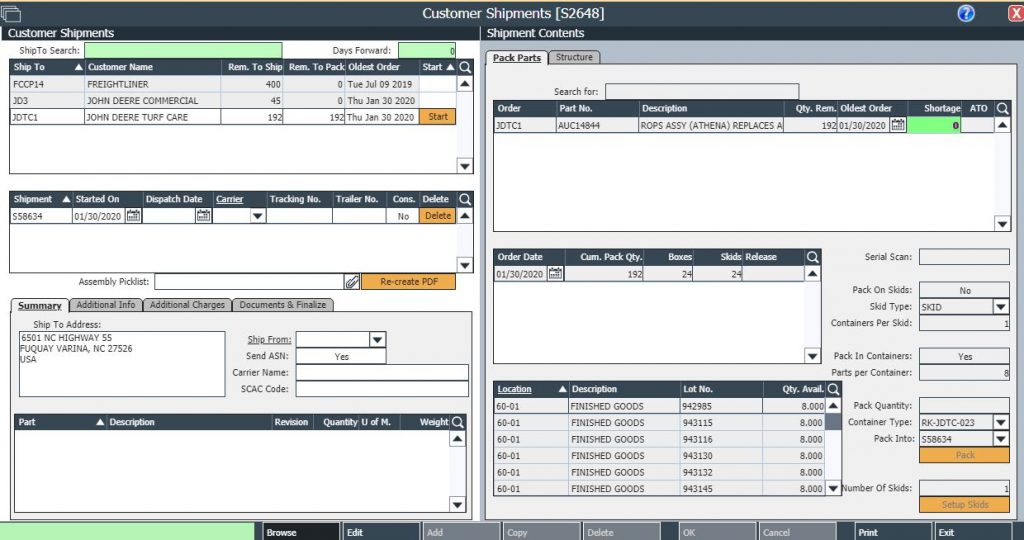Open the Documents & Finalize tab
The width and height of the screenshot is (1024, 540).
pos(283,305)
